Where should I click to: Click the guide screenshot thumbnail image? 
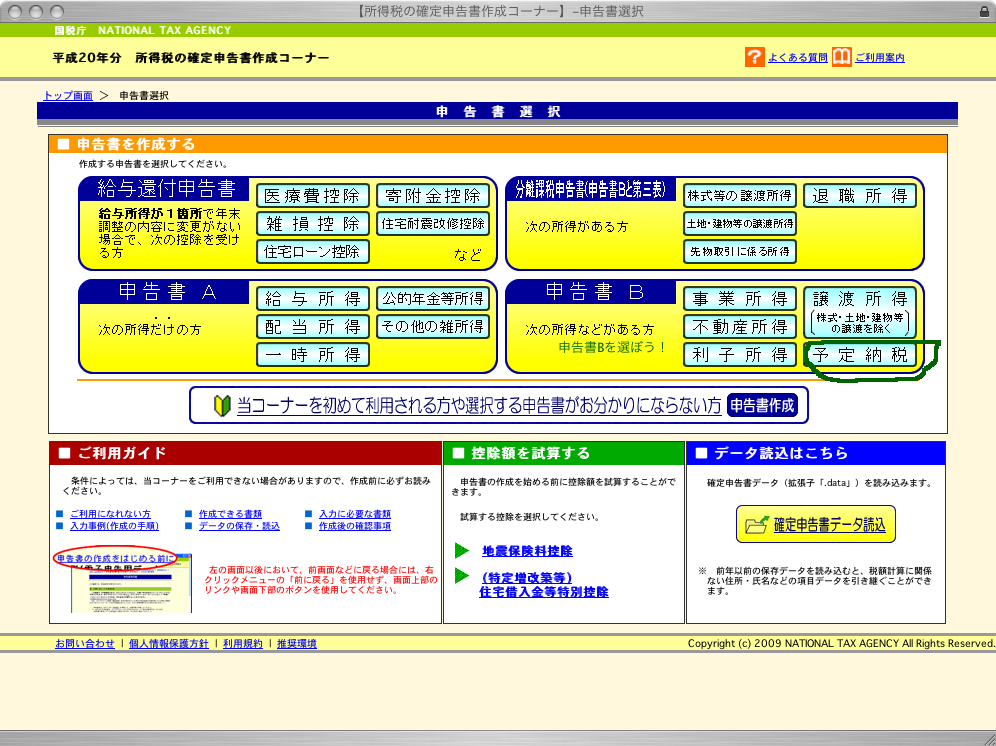(130, 585)
